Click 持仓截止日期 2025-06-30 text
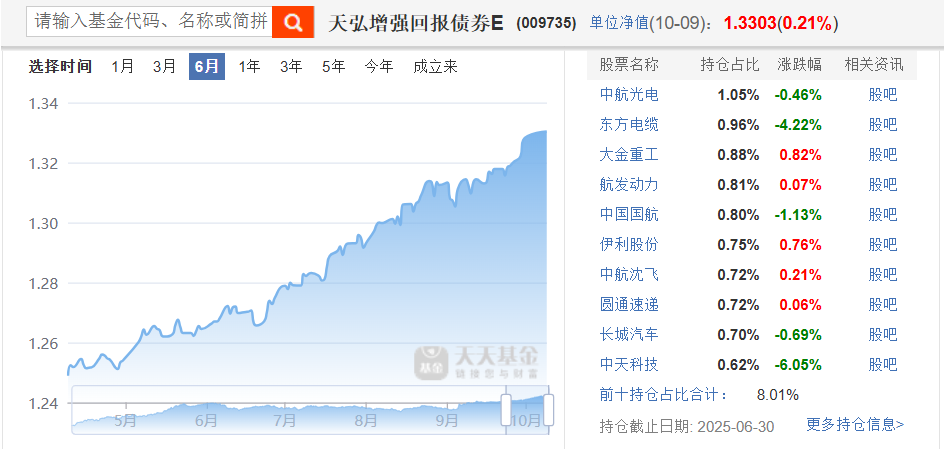Image resolution: width=944 pixels, height=449 pixels. [687, 426]
